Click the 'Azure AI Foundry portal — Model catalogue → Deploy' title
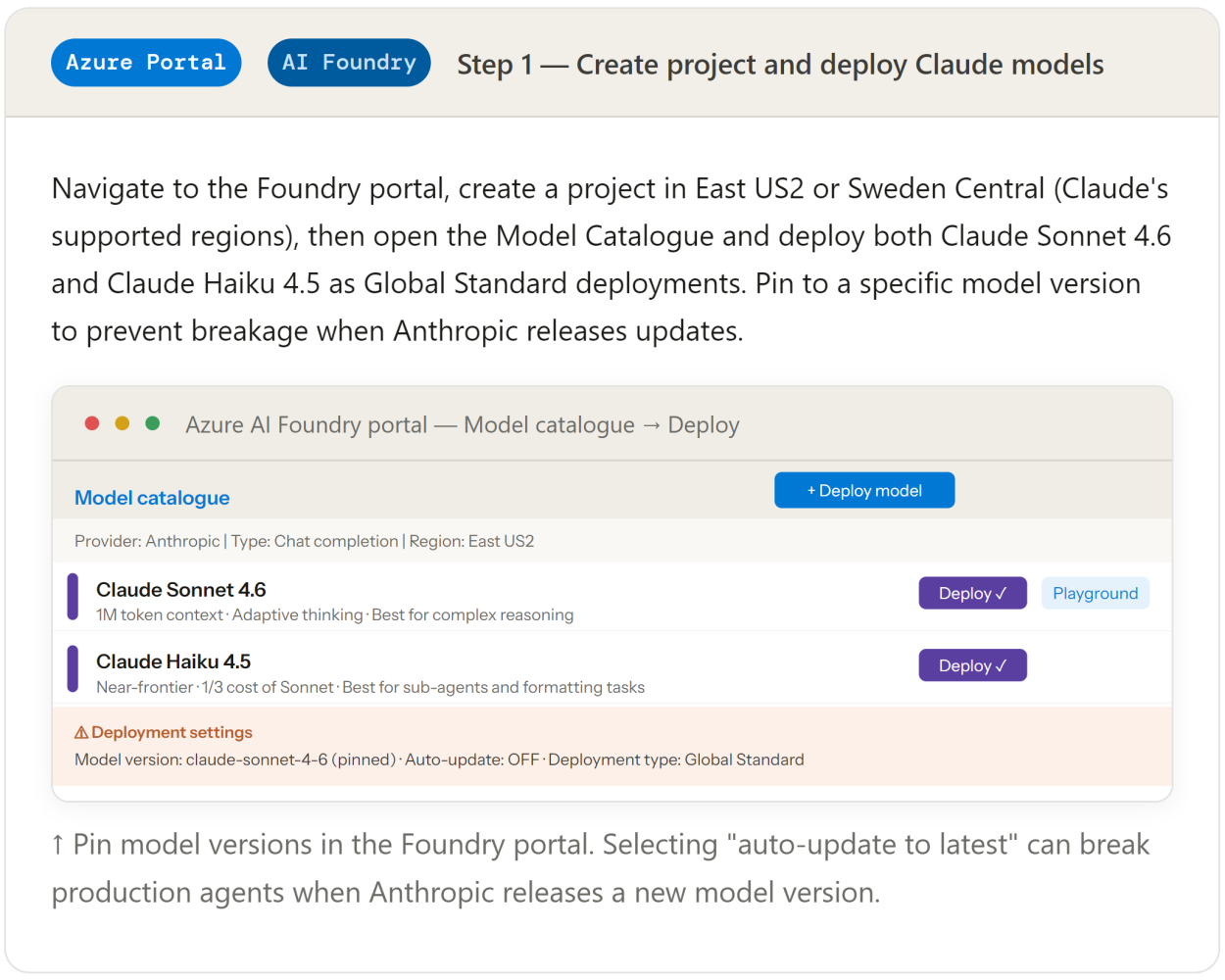This screenshot has height=980, width=1225. point(463,424)
